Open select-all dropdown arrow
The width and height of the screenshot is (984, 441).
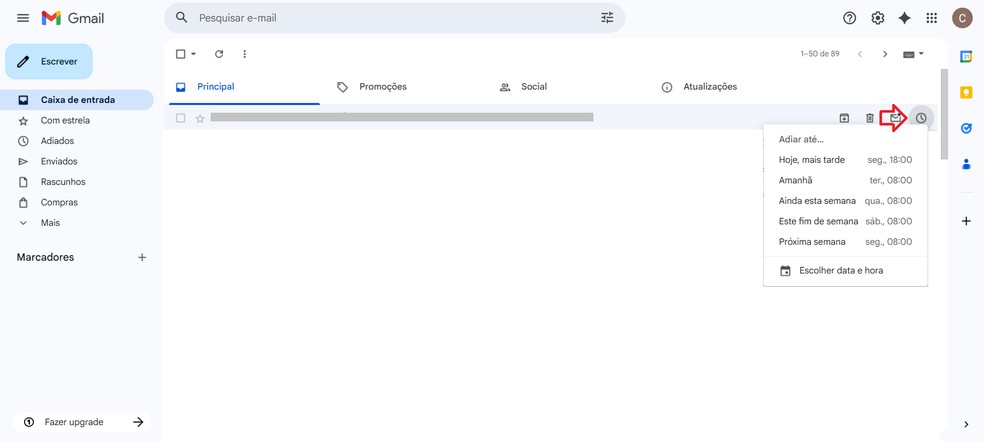tap(193, 54)
